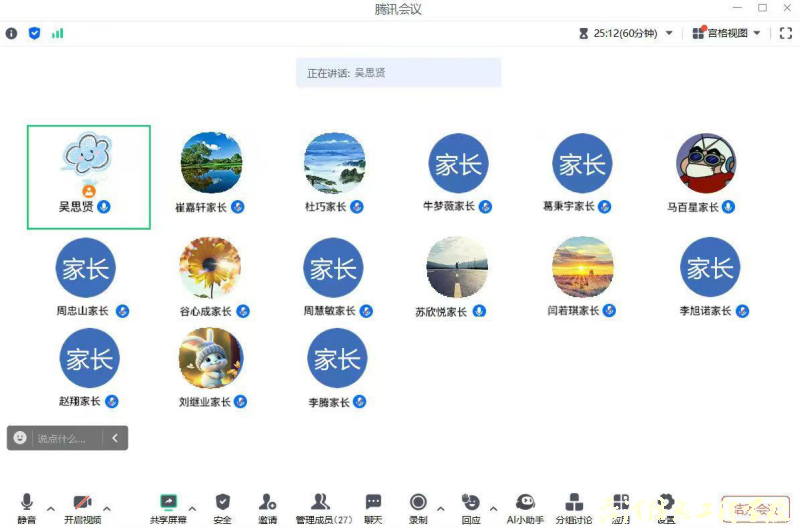Open 回应 reactions
Image resolution: width=800 pixels, height=528 pixels.
tap(471, 508)
